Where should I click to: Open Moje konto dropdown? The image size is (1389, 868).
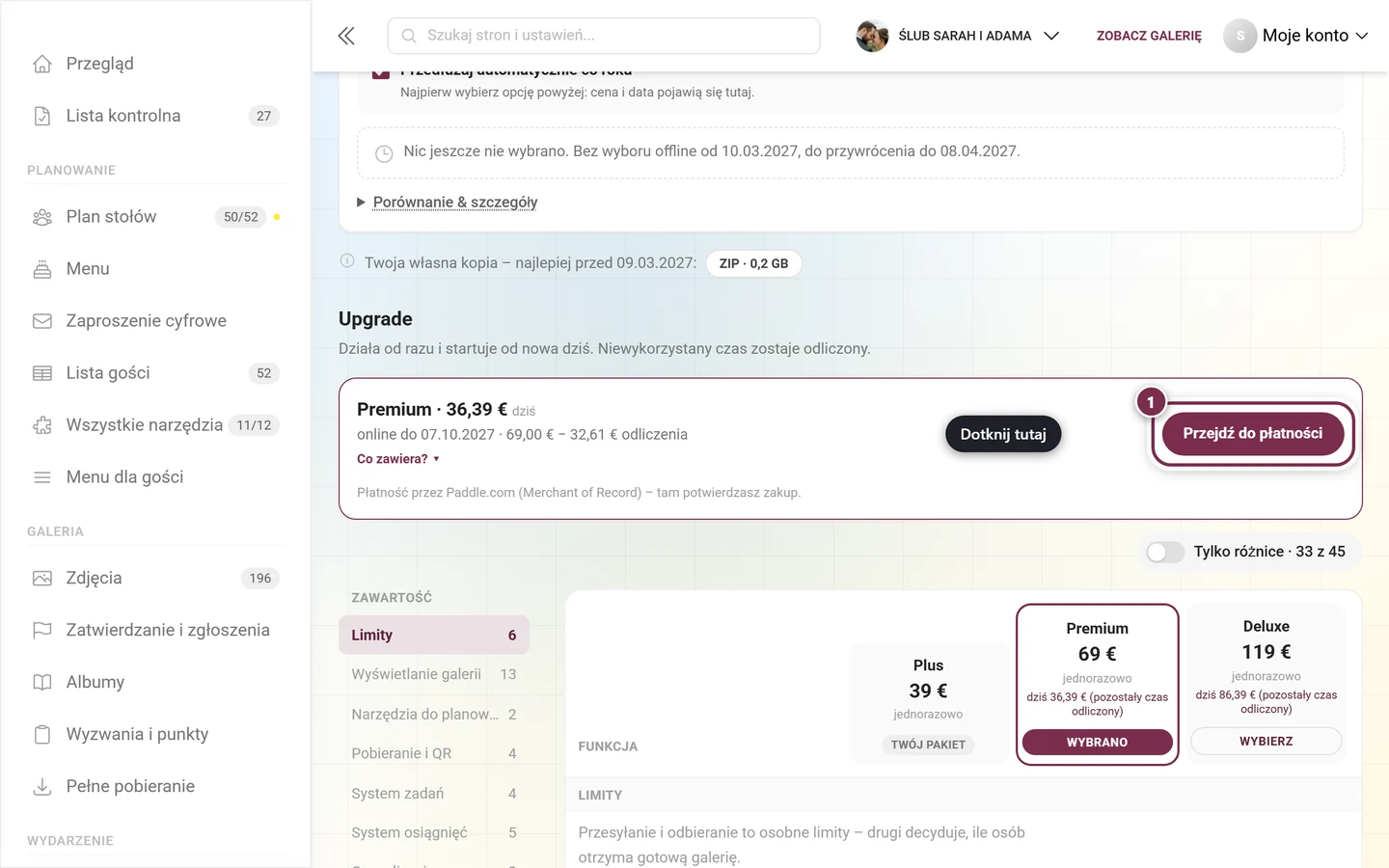(x=1295, y=36)
